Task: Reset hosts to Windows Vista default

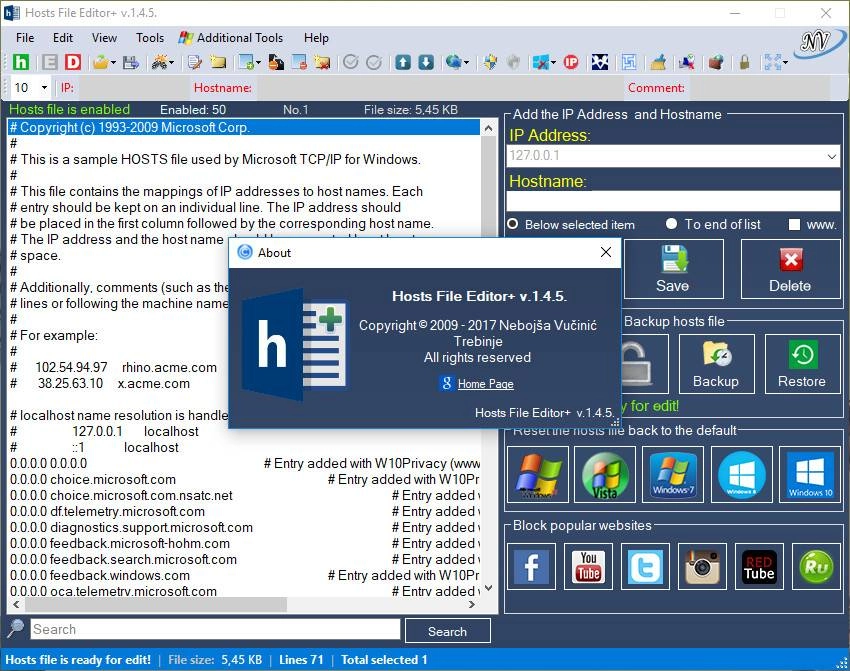Action: (x=605, y=474)
